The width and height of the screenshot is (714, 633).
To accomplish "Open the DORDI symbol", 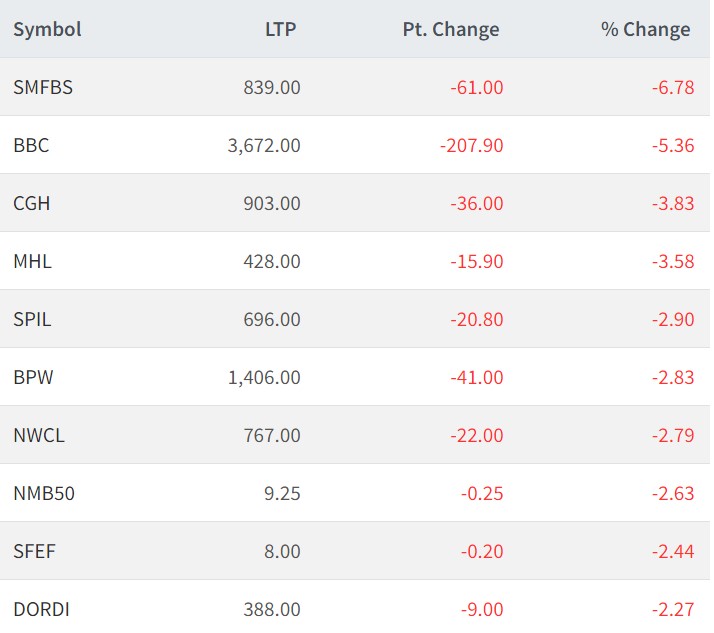I will point(40,609).
